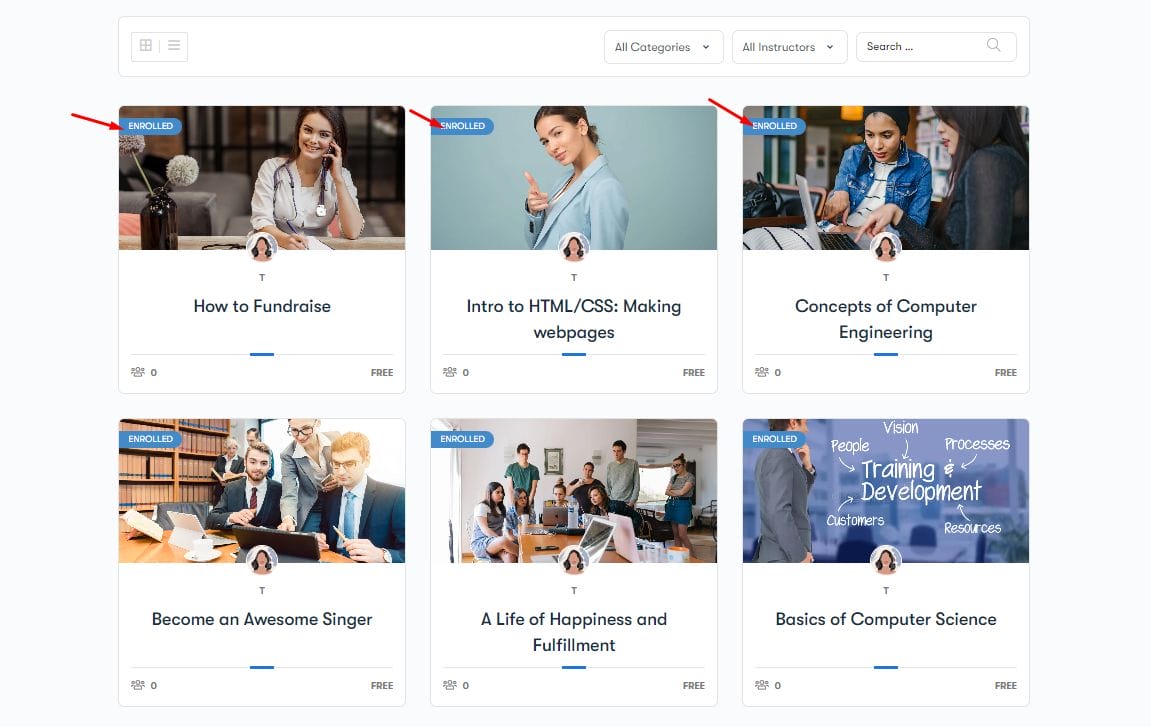Image resolution: width=1151 pixels, height=727 pixels.
Task: Click chevron arrow in All Categories filter
Action: [x=706, y=47]
